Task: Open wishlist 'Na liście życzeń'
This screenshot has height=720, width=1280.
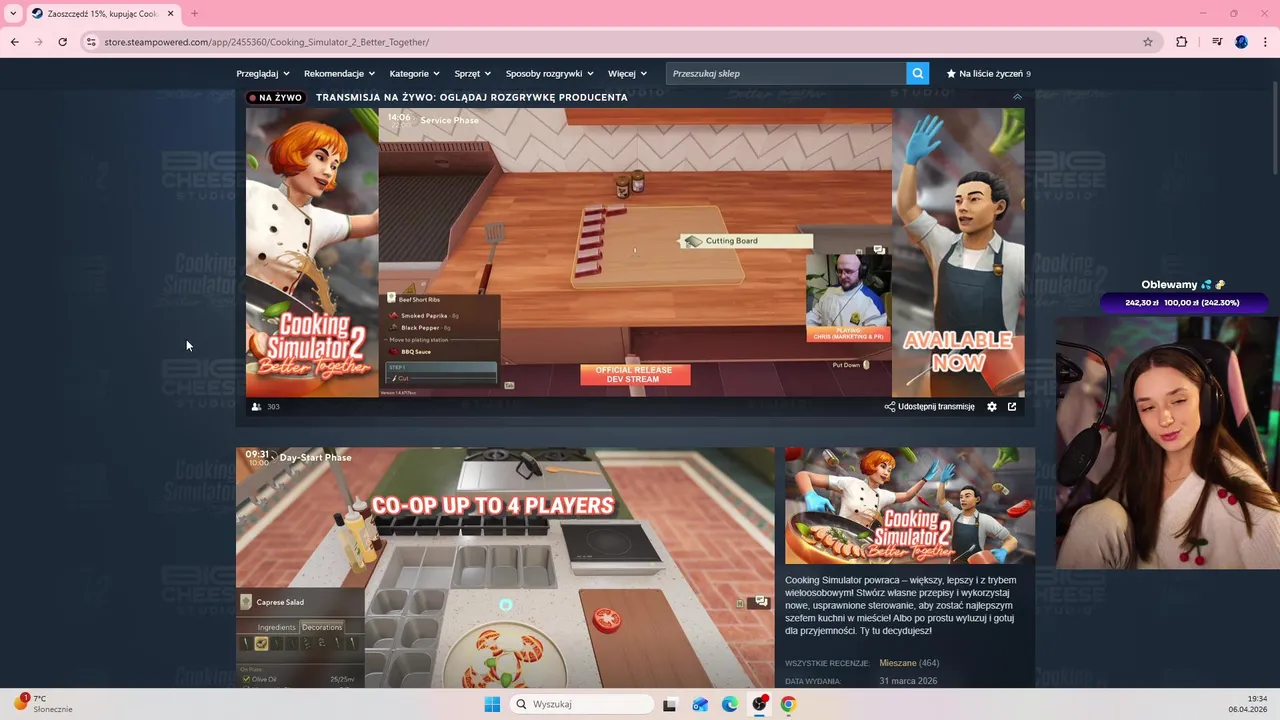Action: pos(988,73)
